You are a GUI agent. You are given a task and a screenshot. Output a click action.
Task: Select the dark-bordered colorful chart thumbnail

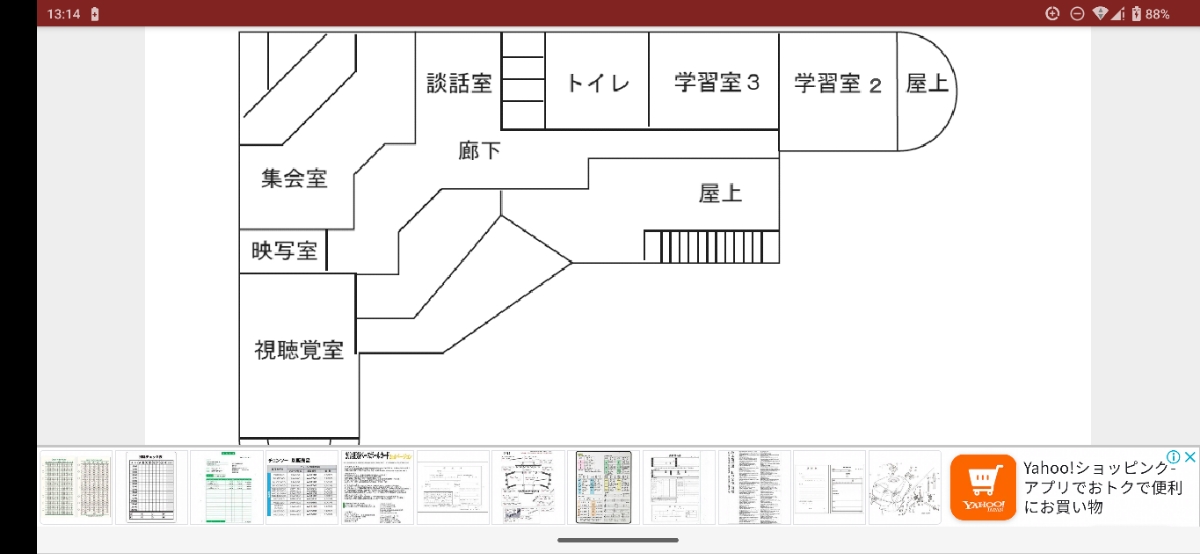tap(603, 487)
